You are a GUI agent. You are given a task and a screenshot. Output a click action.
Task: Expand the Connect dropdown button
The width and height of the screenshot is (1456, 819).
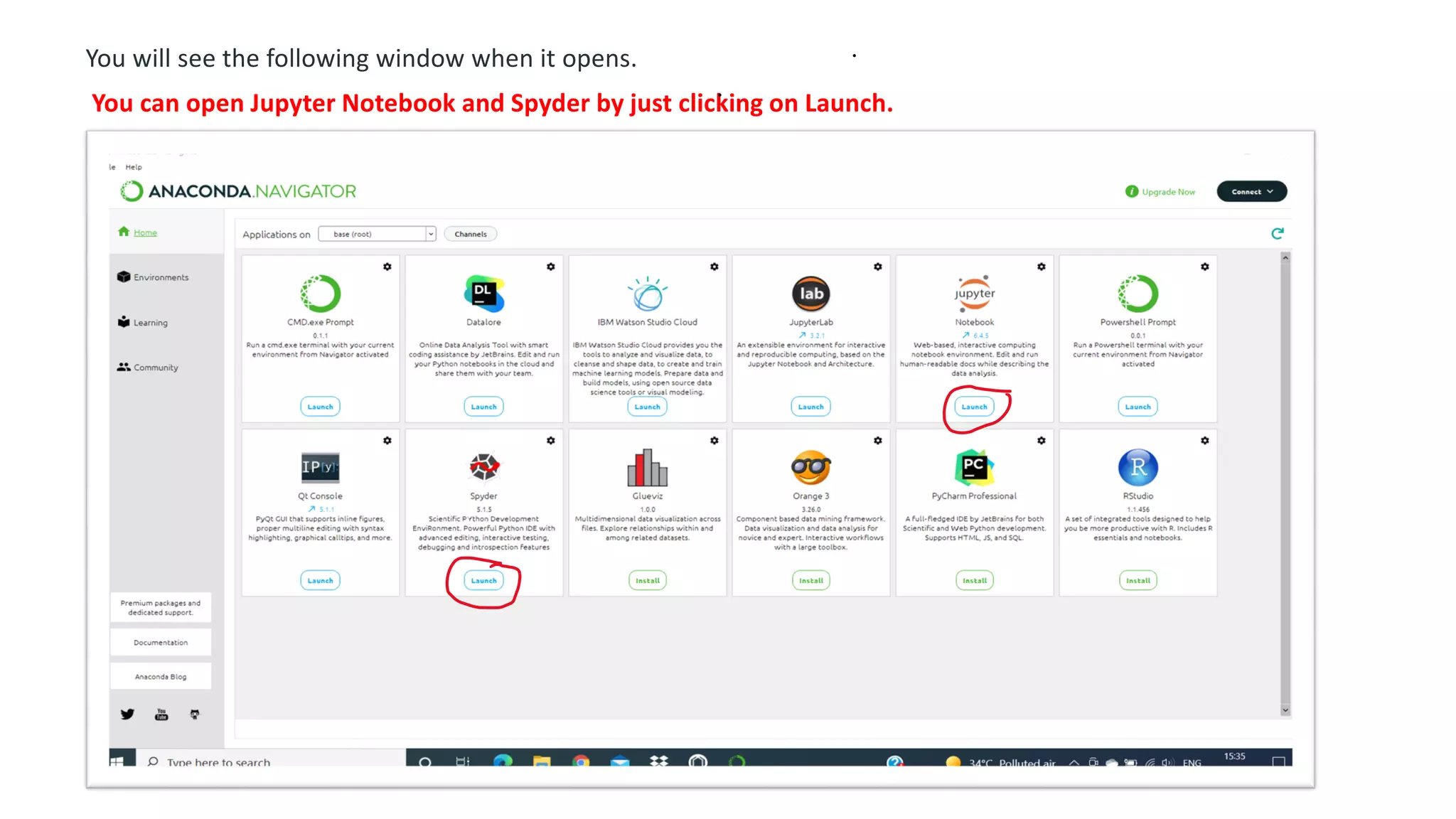click(1251, 192)
